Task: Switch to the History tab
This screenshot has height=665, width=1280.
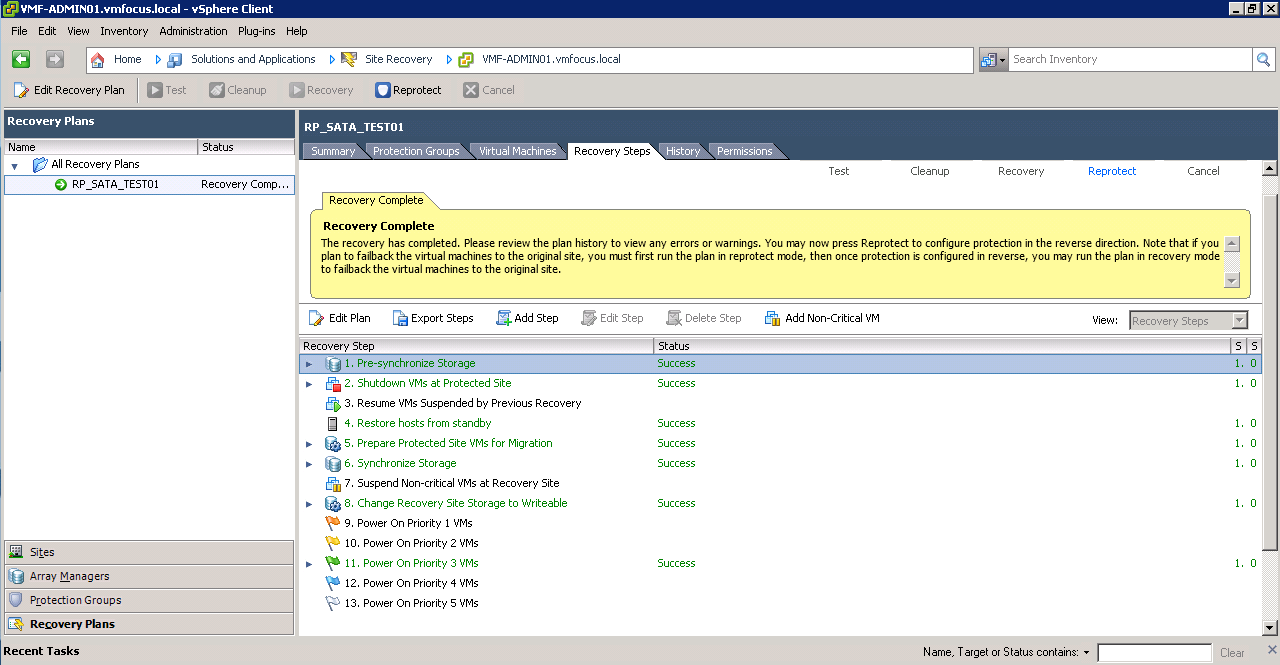Action: 683,151
